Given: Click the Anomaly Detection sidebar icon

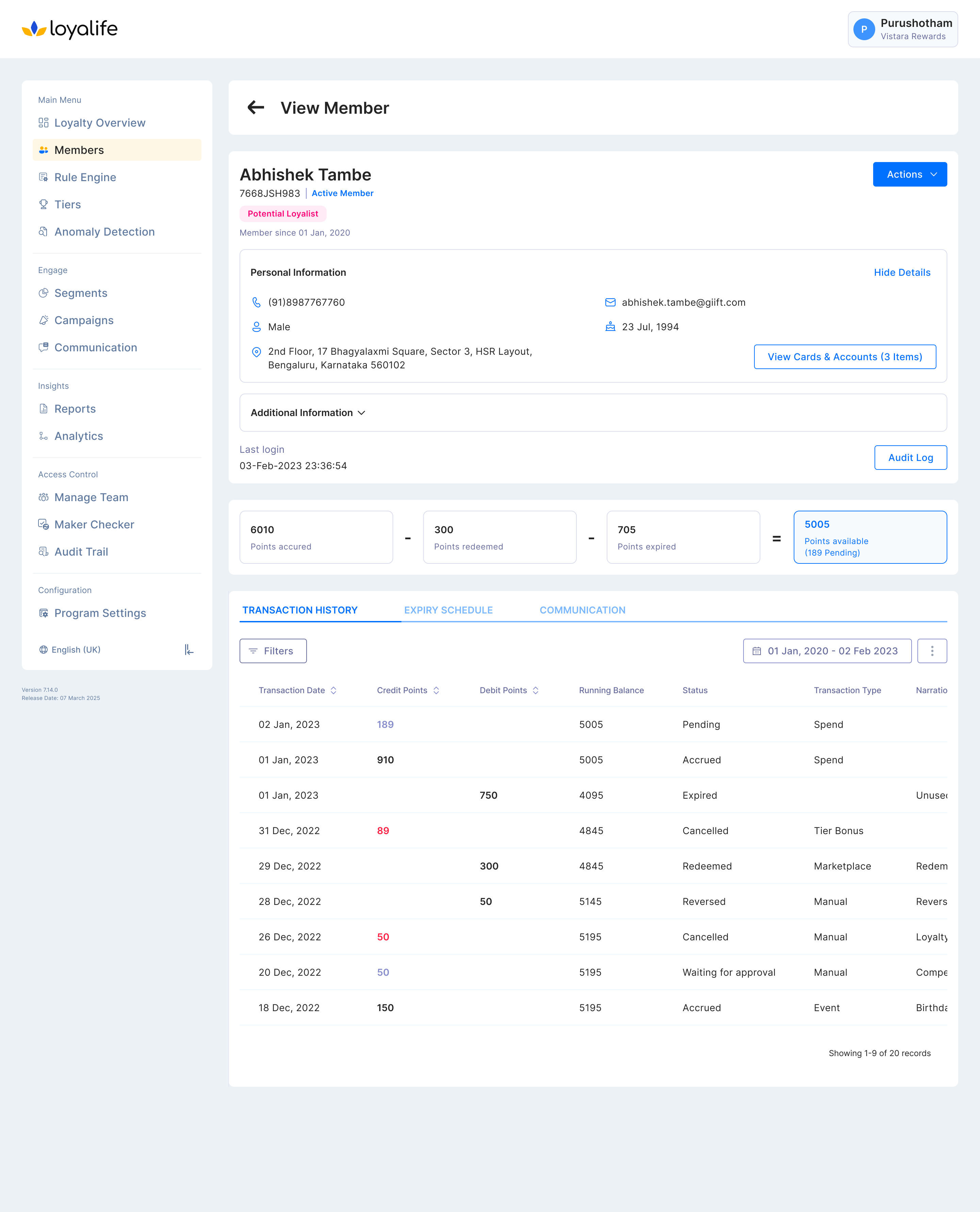Looking at the screenshot, I should pos(44,232).
